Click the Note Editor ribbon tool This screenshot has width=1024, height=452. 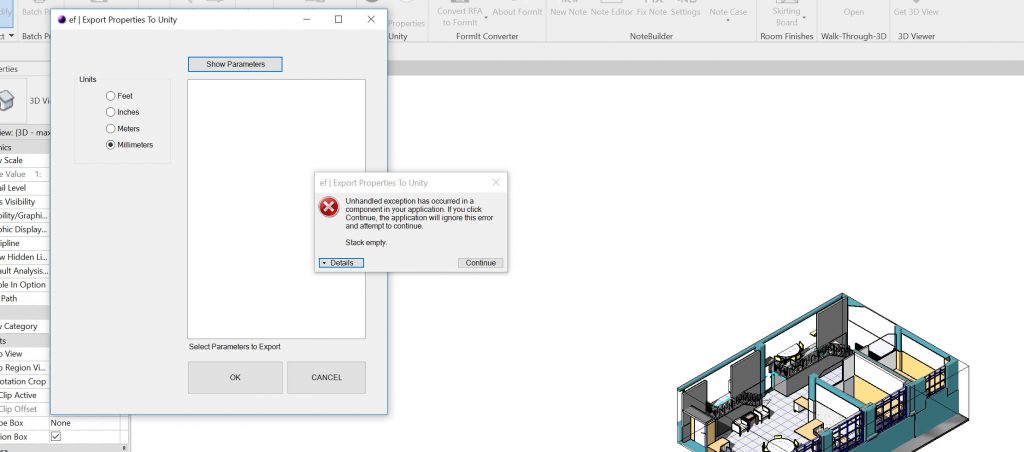click(x=612, y=12)
